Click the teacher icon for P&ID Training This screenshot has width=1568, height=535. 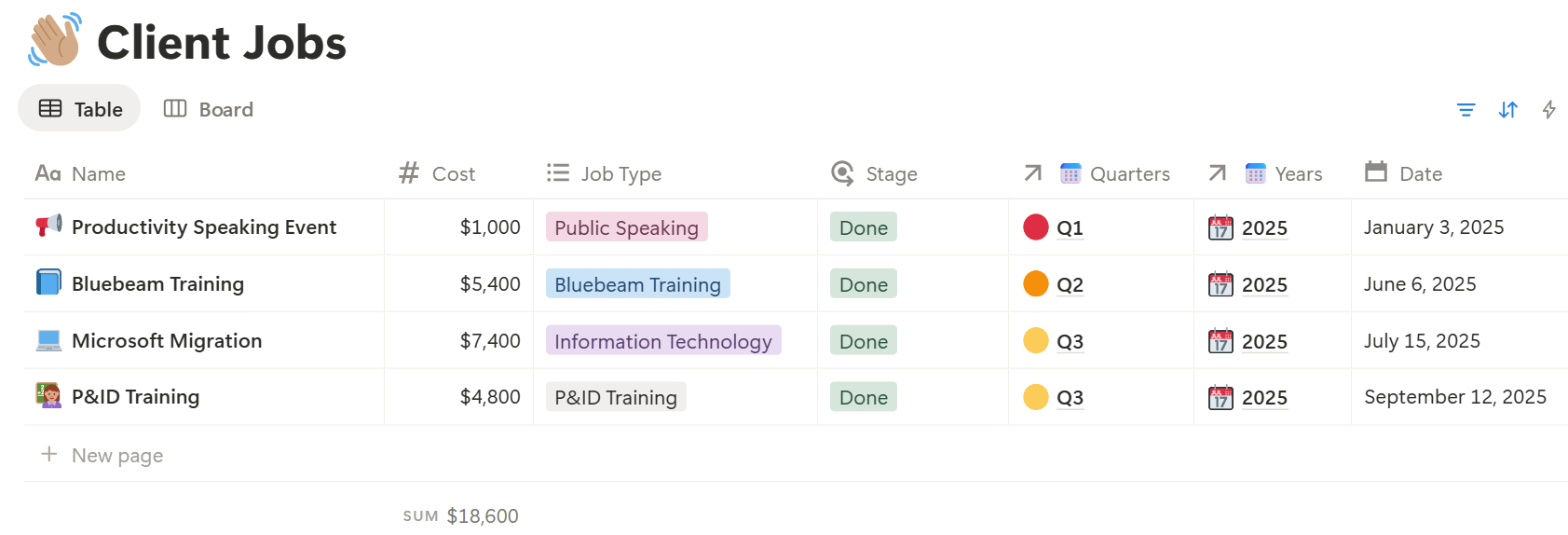(48, 396)
